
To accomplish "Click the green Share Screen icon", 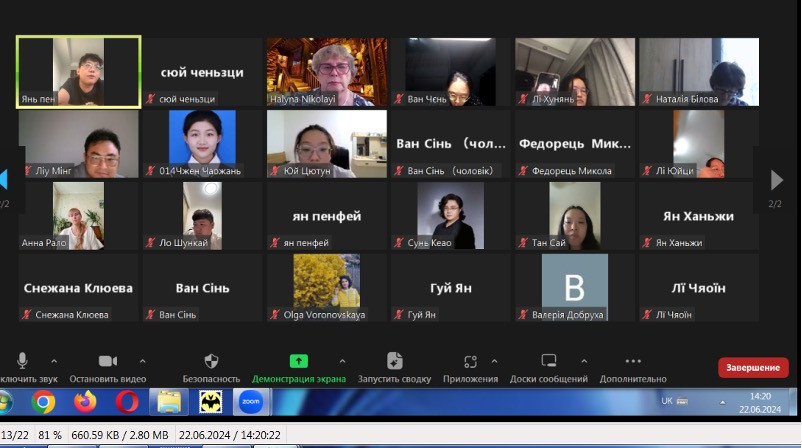I will pos(299,361).
